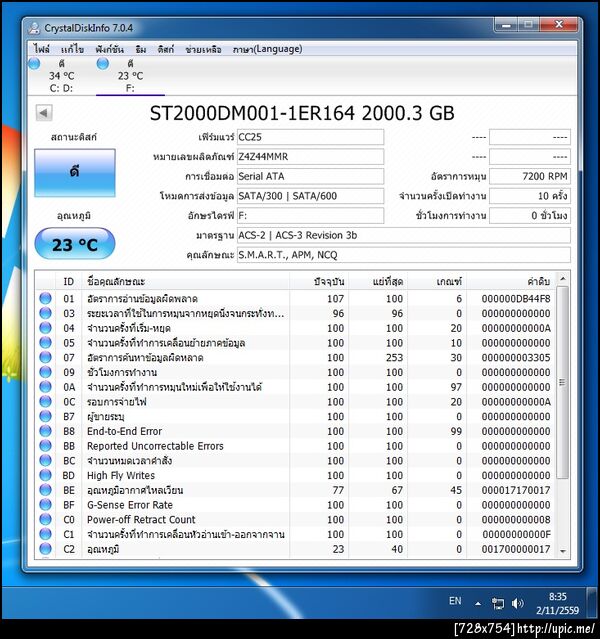Click Show Desktop strip at taskbar end
600x639 pixels.
(x=592, y=603)
